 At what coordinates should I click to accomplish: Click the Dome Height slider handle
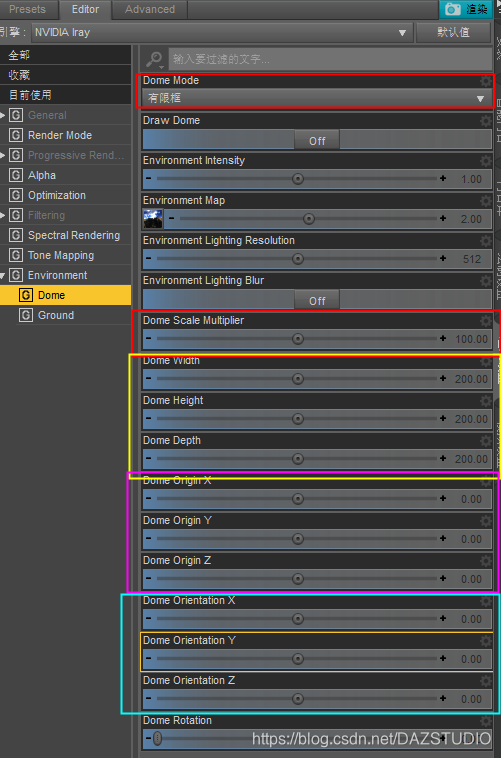pos(298,419)
